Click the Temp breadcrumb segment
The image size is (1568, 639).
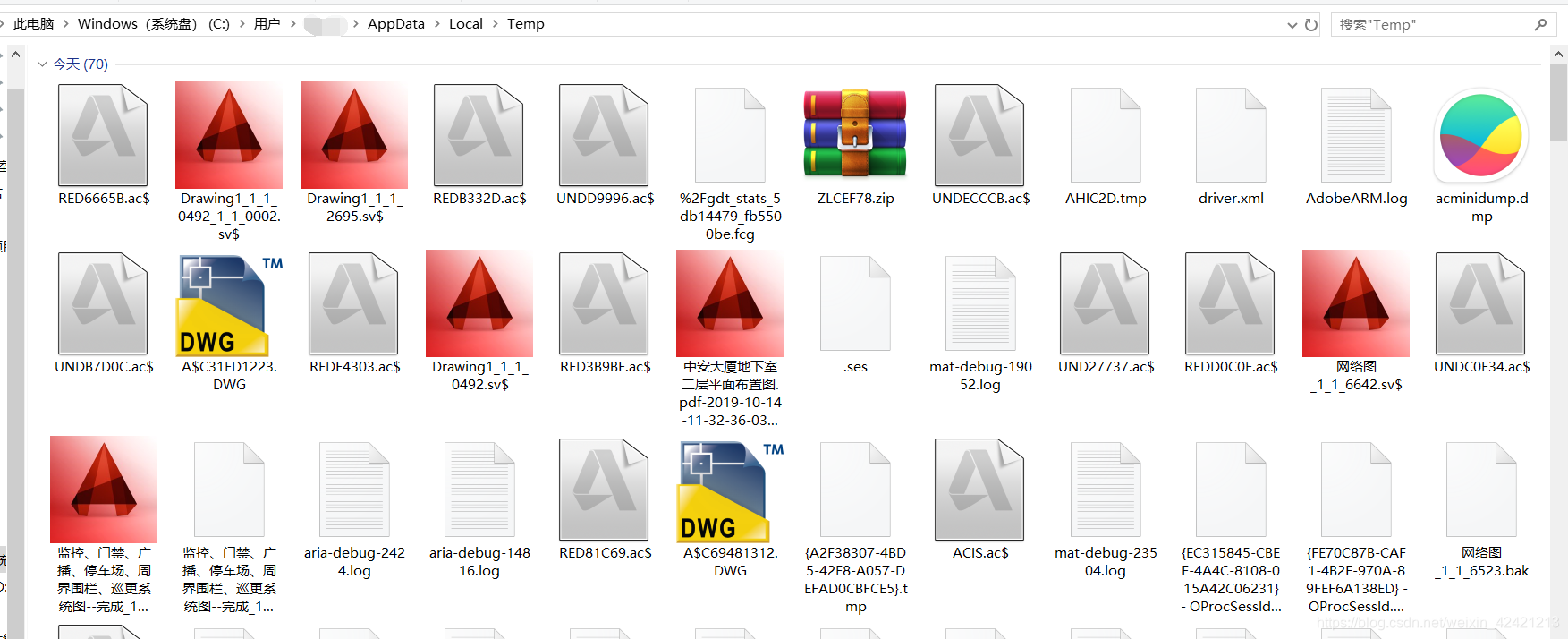pos(526,24)
